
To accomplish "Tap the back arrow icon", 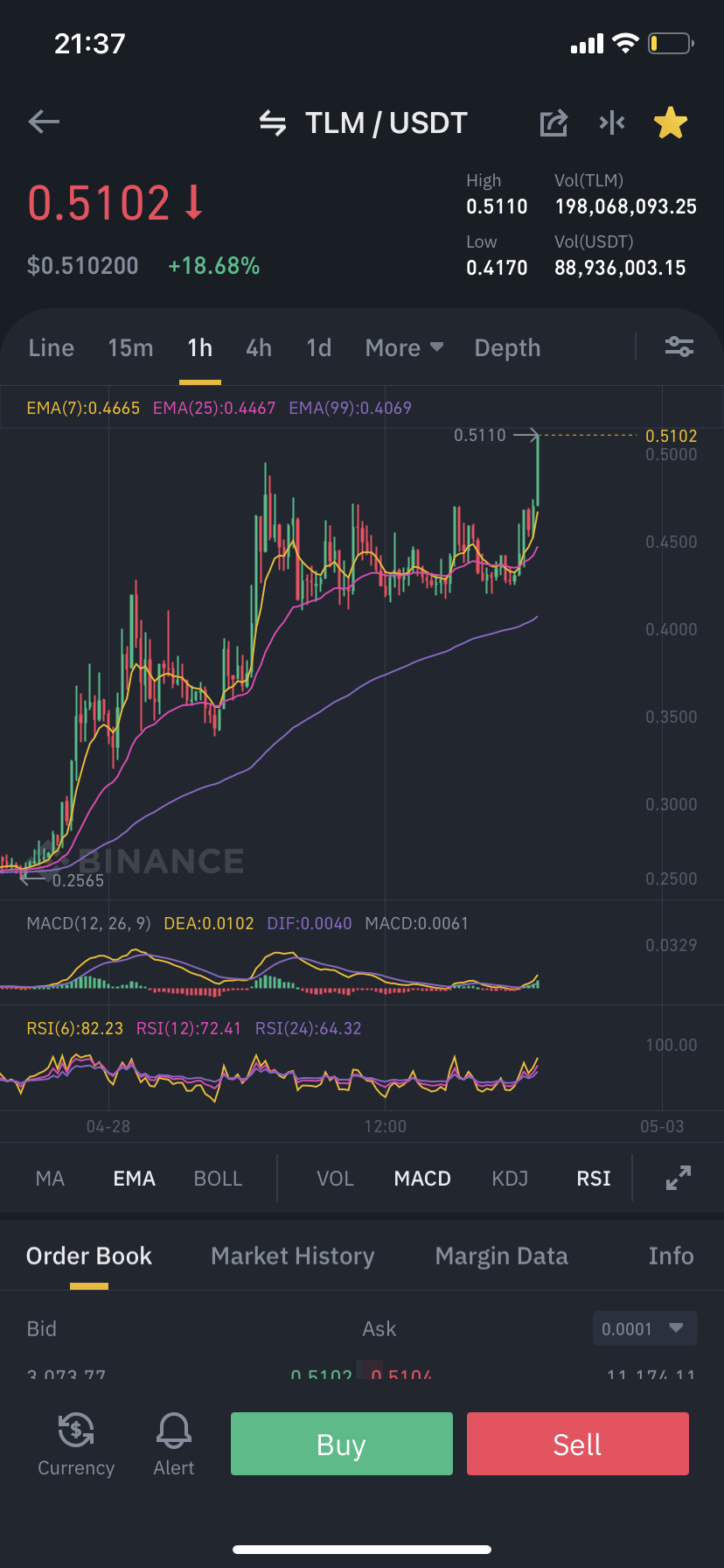I will pyautogui.click(x=44, y=122).
